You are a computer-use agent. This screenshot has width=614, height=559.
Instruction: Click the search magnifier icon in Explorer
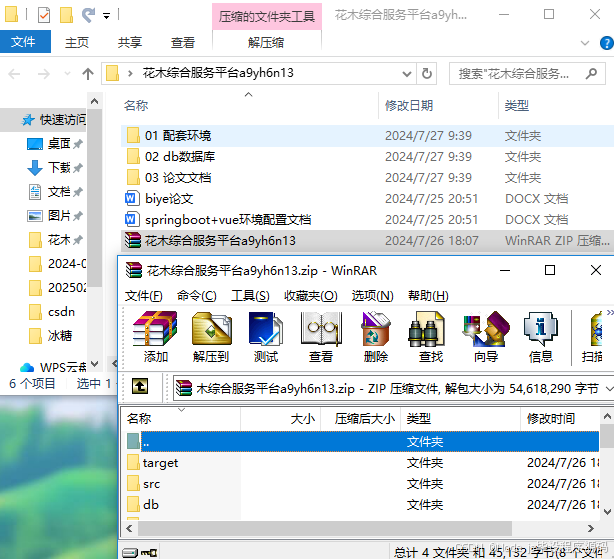tap(591, 73)
